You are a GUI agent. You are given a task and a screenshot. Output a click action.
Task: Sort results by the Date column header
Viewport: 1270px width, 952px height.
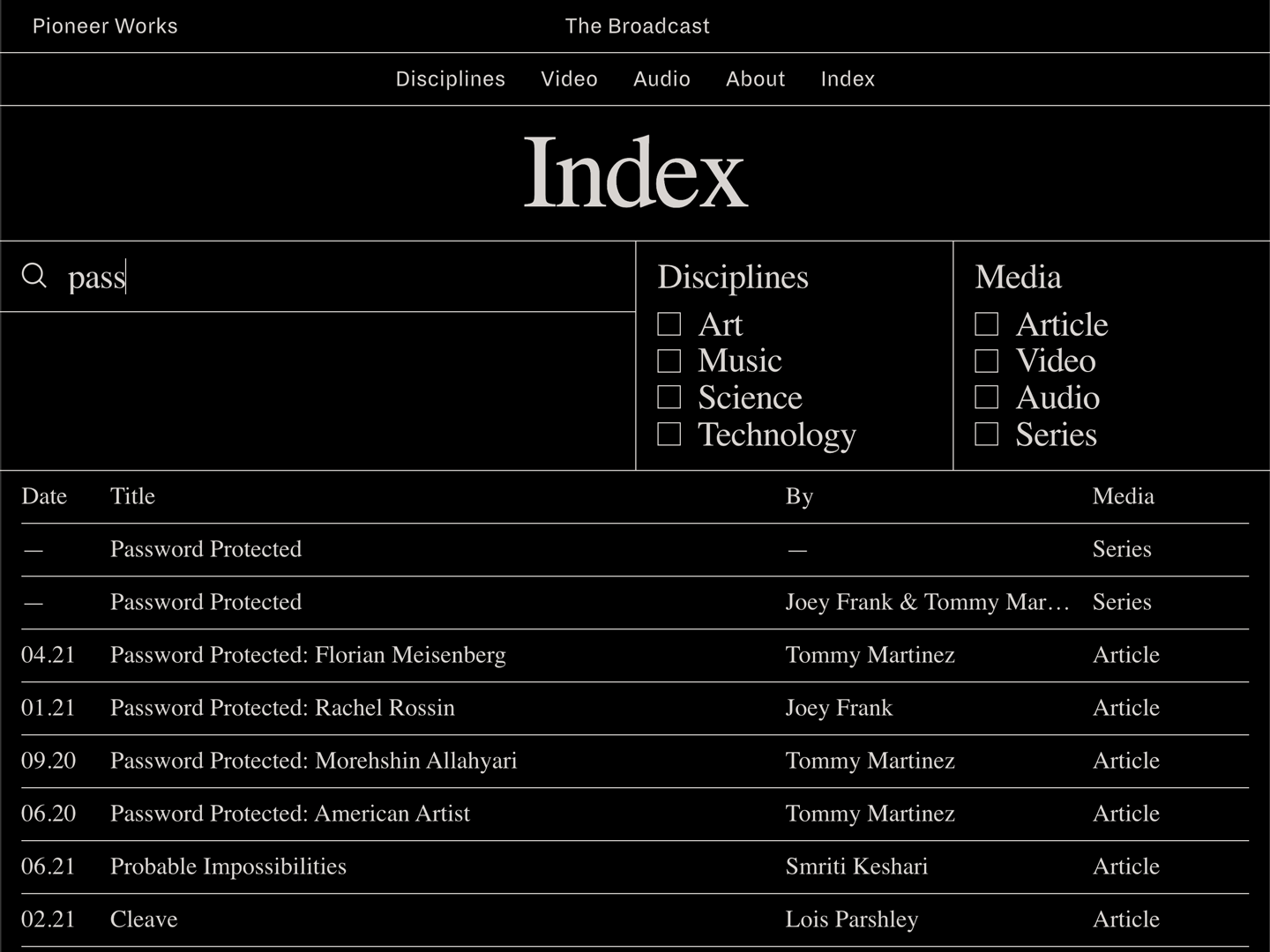(x=44, y=496)
